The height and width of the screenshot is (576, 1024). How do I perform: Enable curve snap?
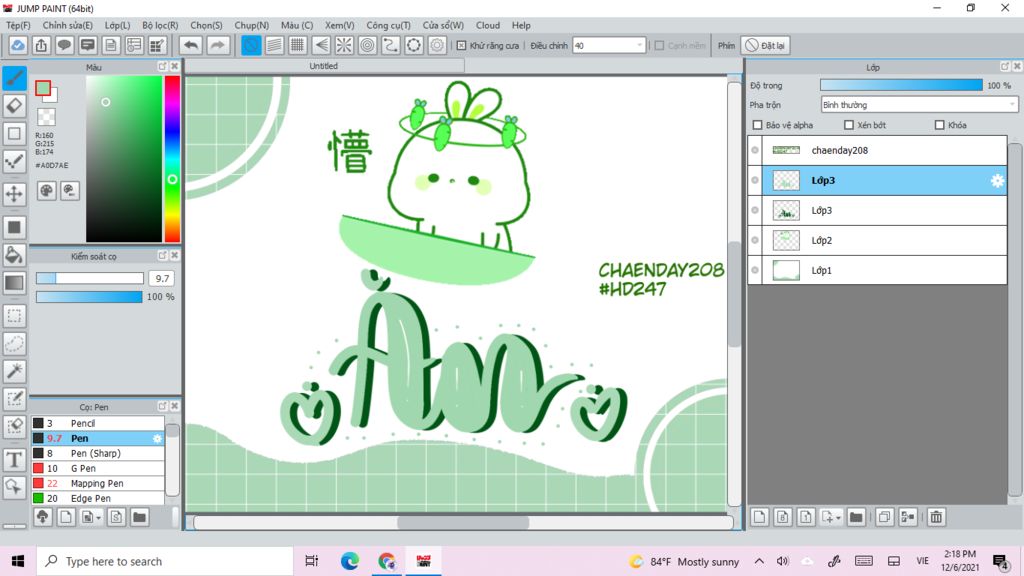[391, 45]
